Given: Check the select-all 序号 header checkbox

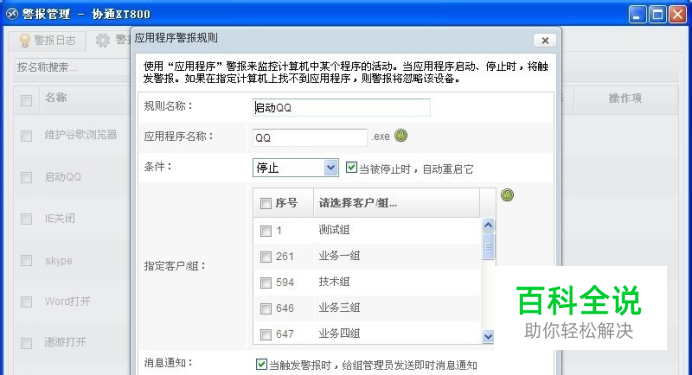Looking at the screenshot, I should click(x=266, y=203).
